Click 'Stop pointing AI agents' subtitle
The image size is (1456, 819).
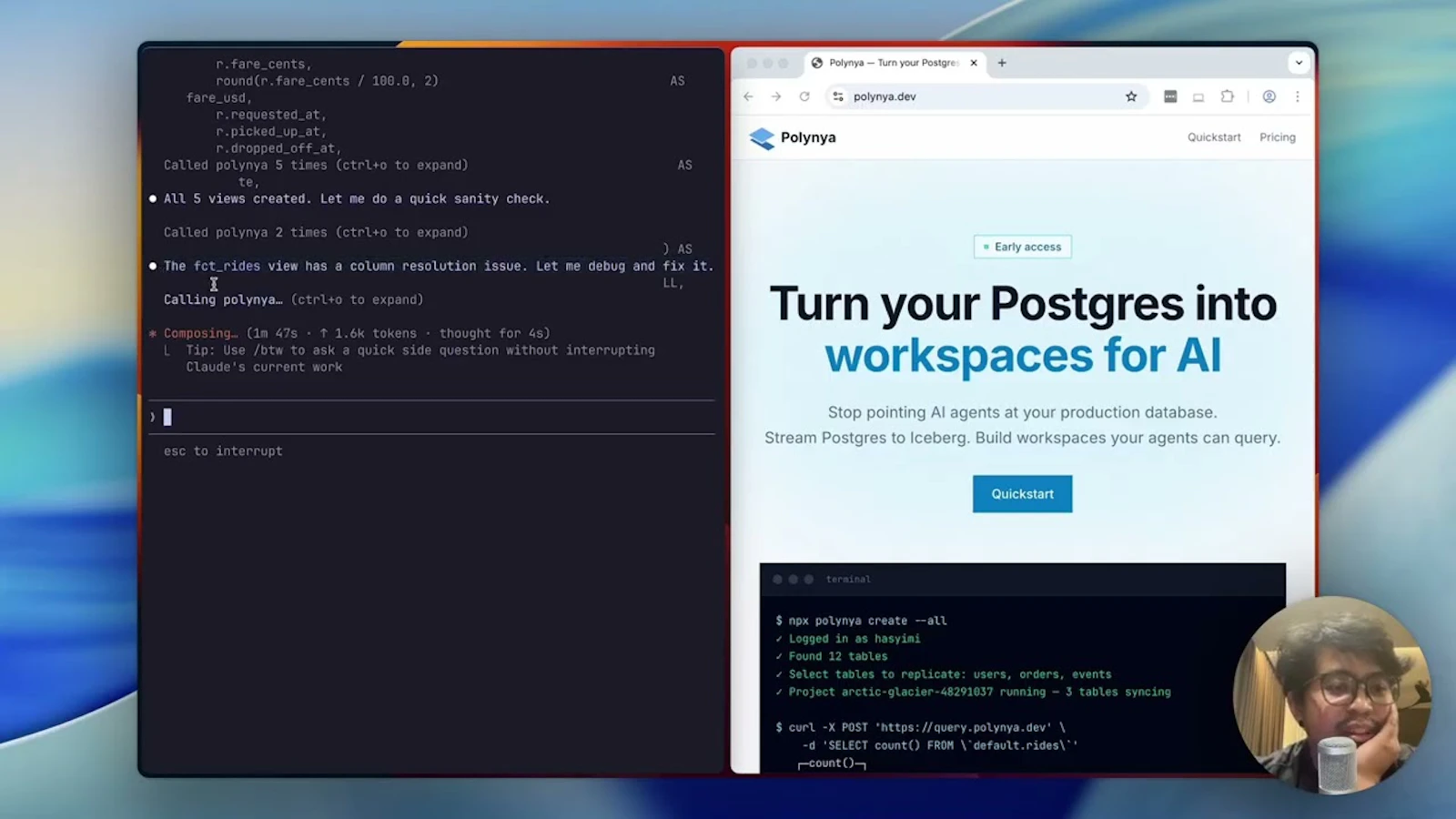pyautogui.click(x=1023, y=412)
